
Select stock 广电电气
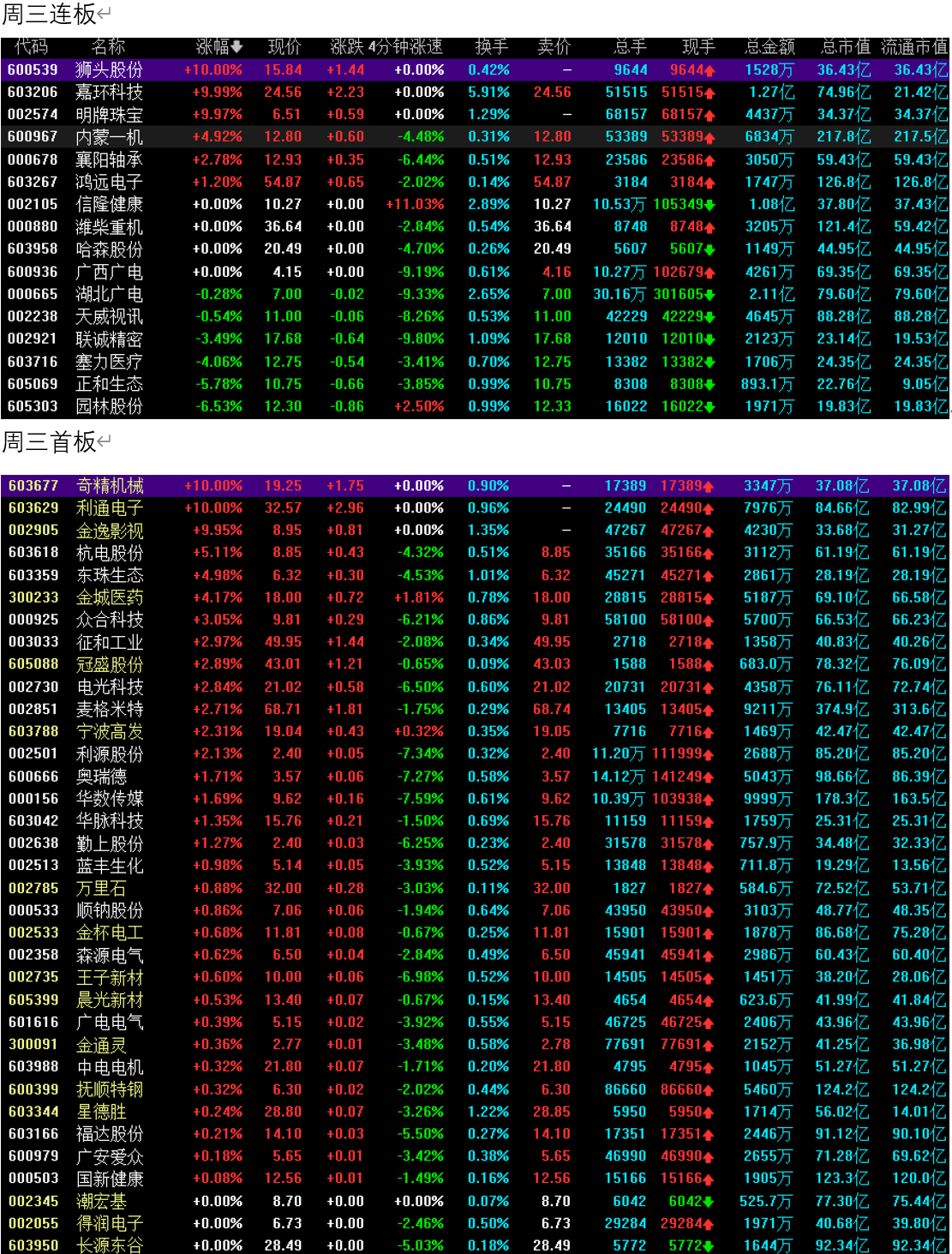(110, 1023)
